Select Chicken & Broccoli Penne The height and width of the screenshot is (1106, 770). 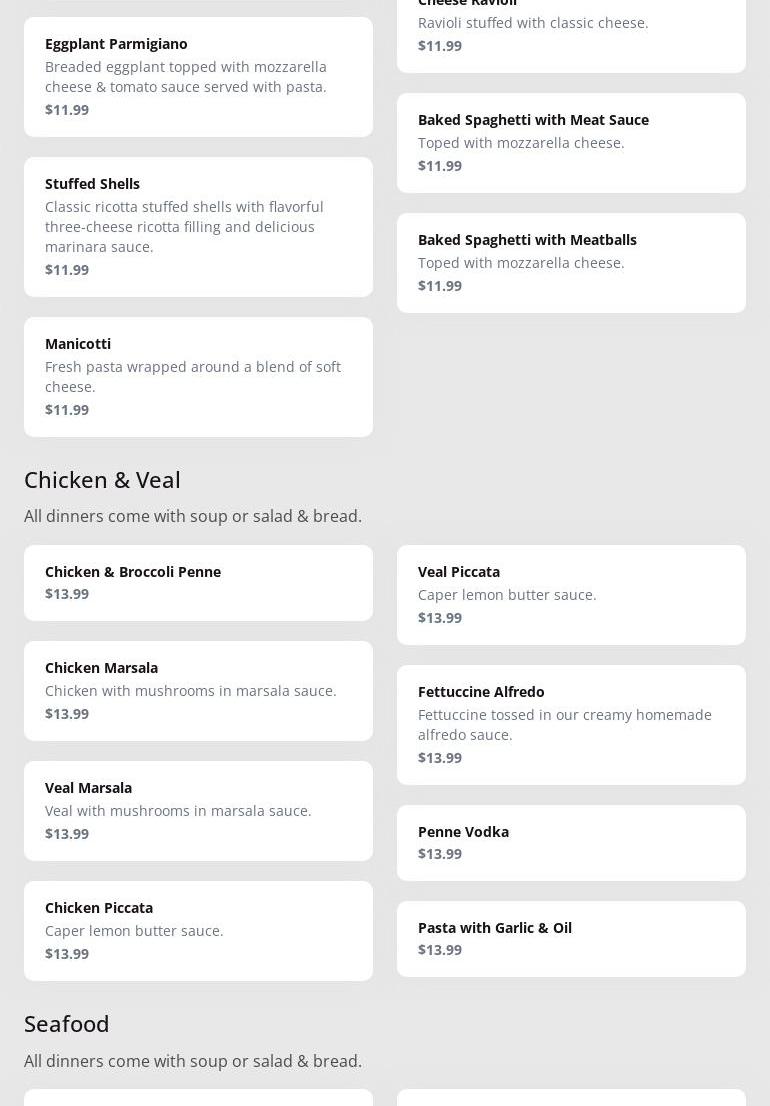[x=198, y=583]
